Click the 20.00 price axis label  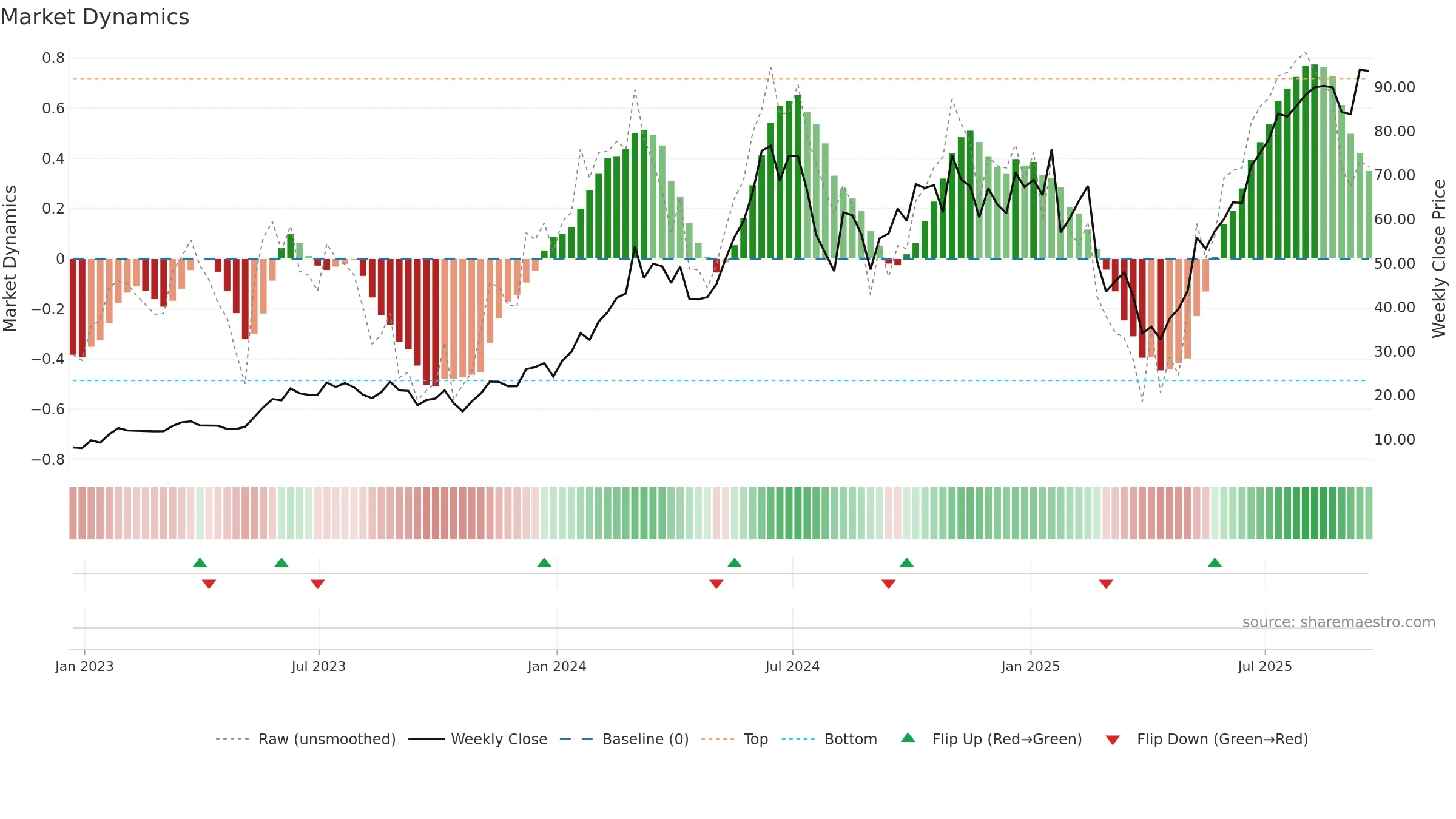(1395, 396)
